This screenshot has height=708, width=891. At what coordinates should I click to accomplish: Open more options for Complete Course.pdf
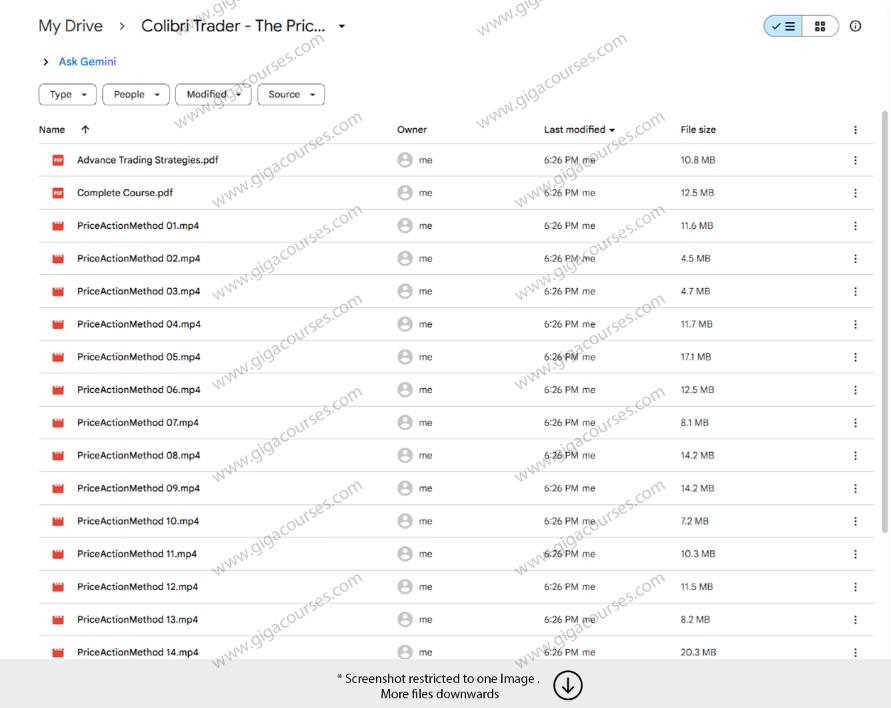click(855, 192)
